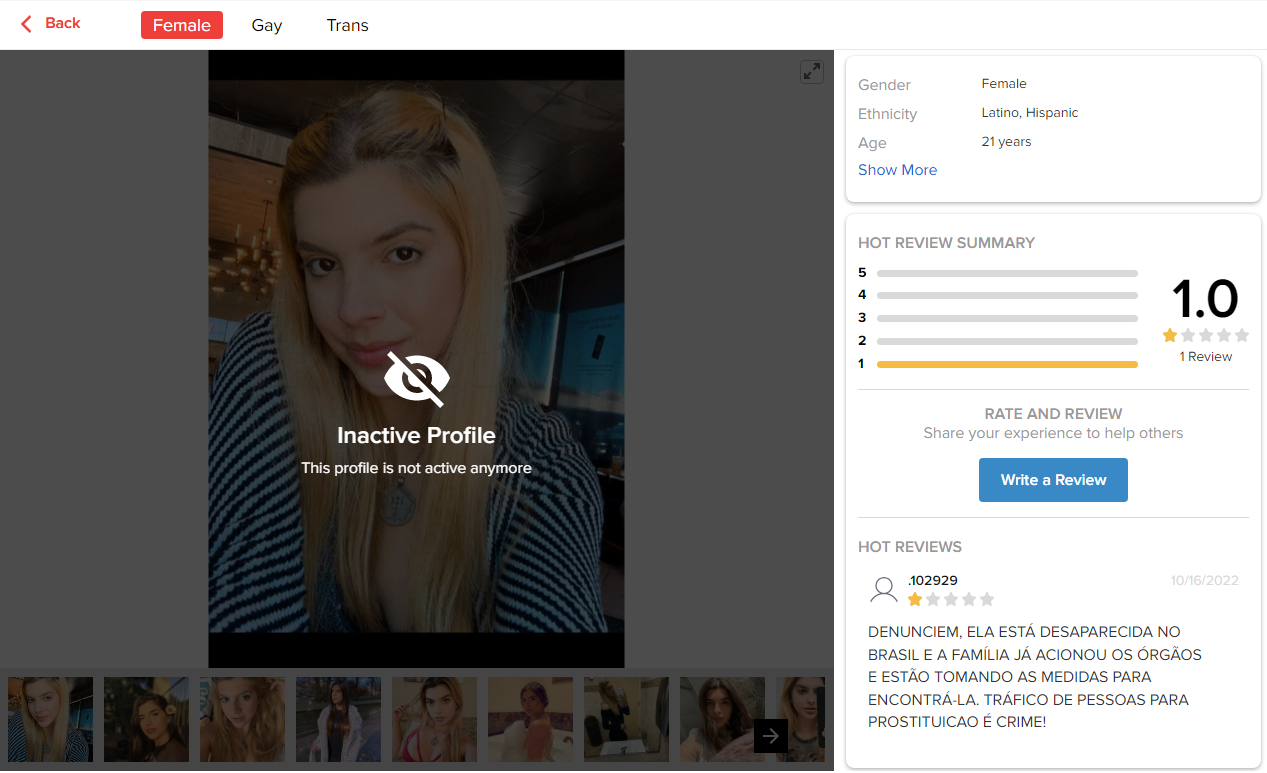The width and height of the screenshot is (1267, 773).
Task: Click the next arrow in thumbnail strip
Action: click(770, 736)
